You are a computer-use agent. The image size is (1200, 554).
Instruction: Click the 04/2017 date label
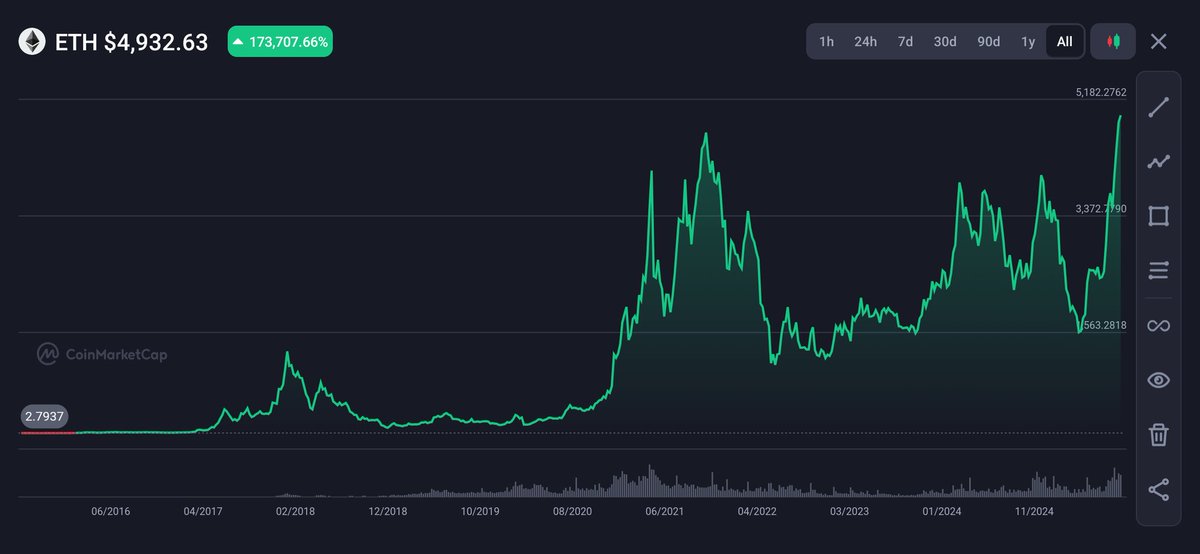tap(203, 511)
